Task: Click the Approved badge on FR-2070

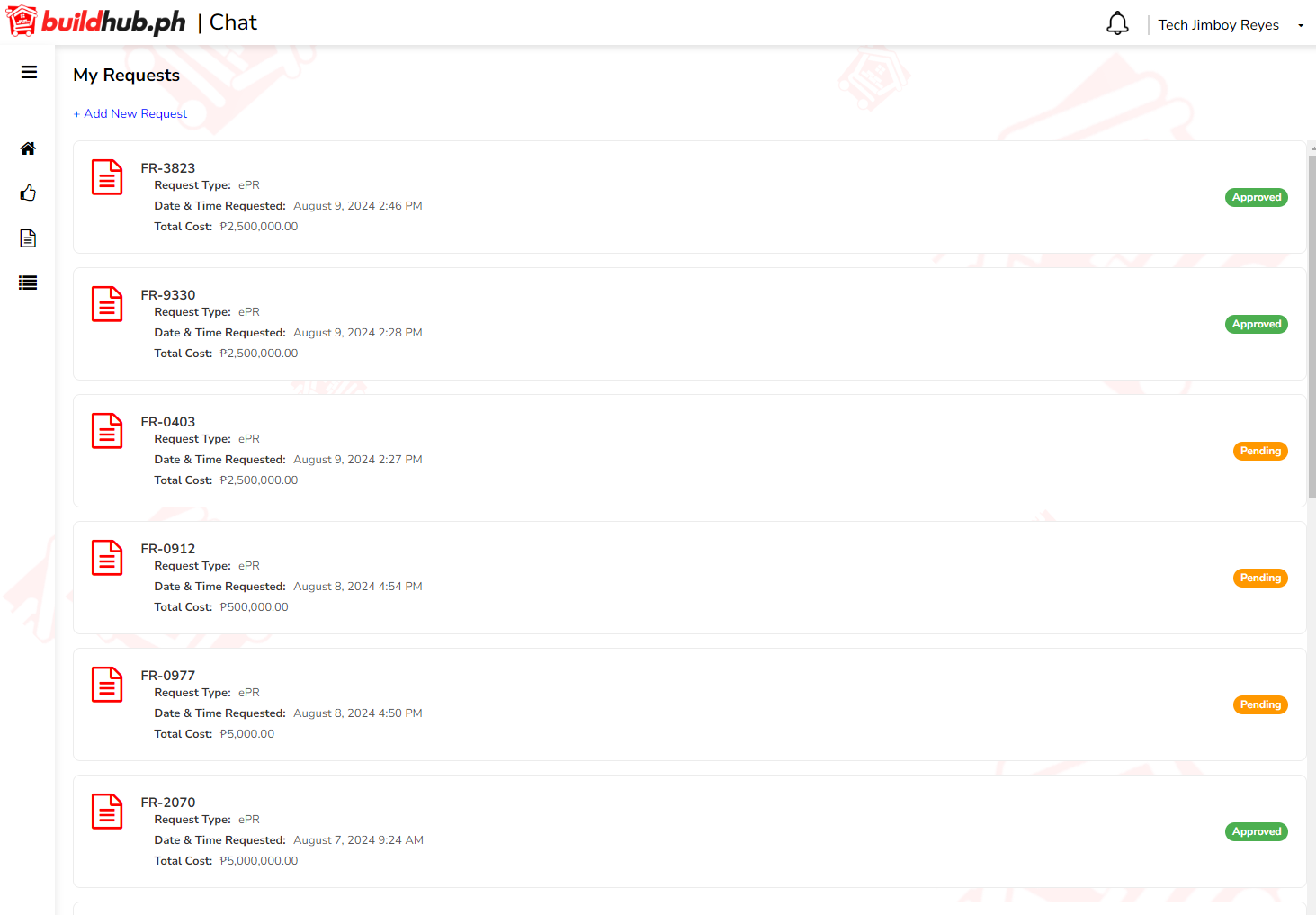Action: (1256, 832)
